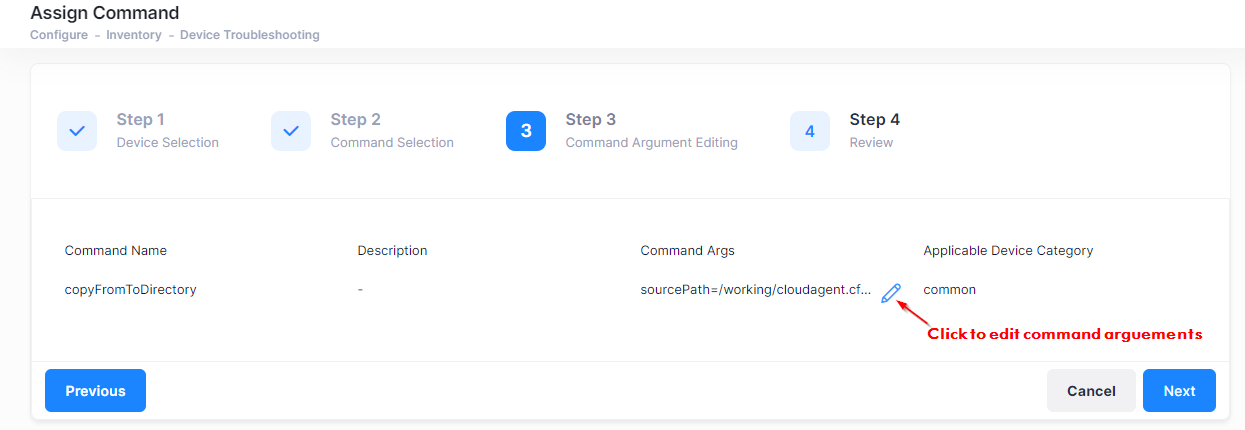Select the Step 3 number badge
The image size is (1245, 430).
[x=526, y=131]
